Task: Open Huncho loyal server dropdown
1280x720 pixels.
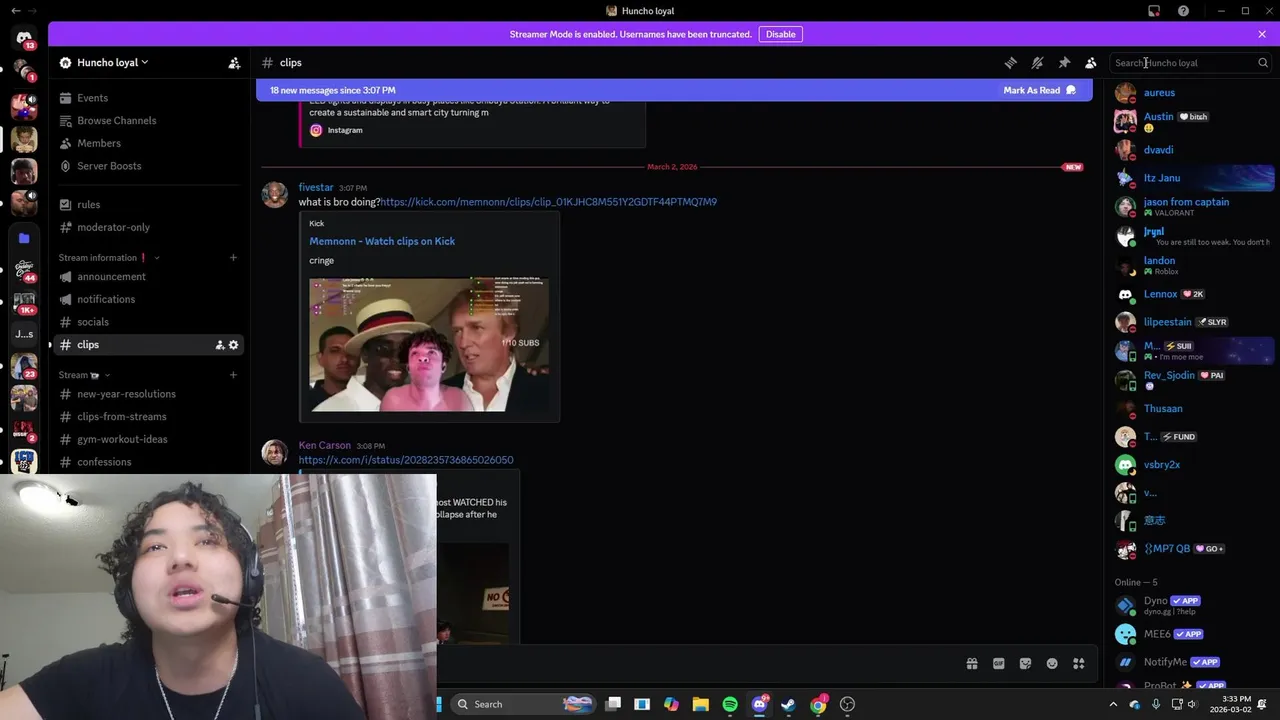Action: click(112, 62)
